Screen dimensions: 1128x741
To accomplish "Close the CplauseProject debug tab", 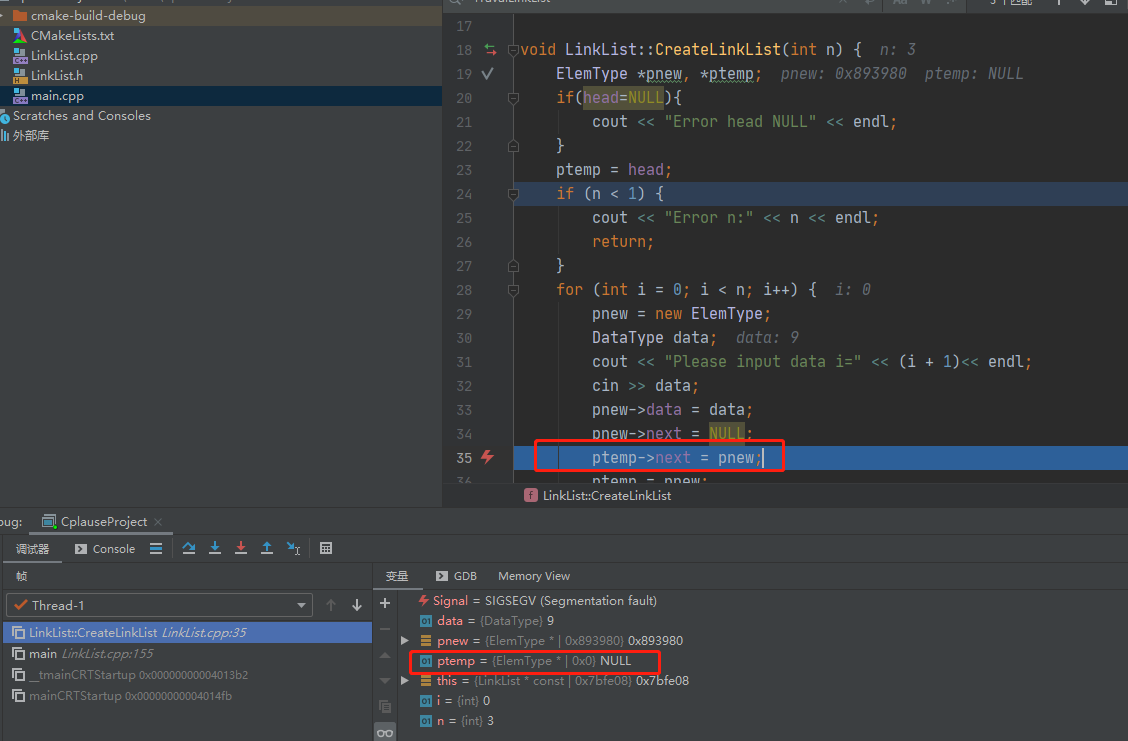I will [x=158, y=522].
